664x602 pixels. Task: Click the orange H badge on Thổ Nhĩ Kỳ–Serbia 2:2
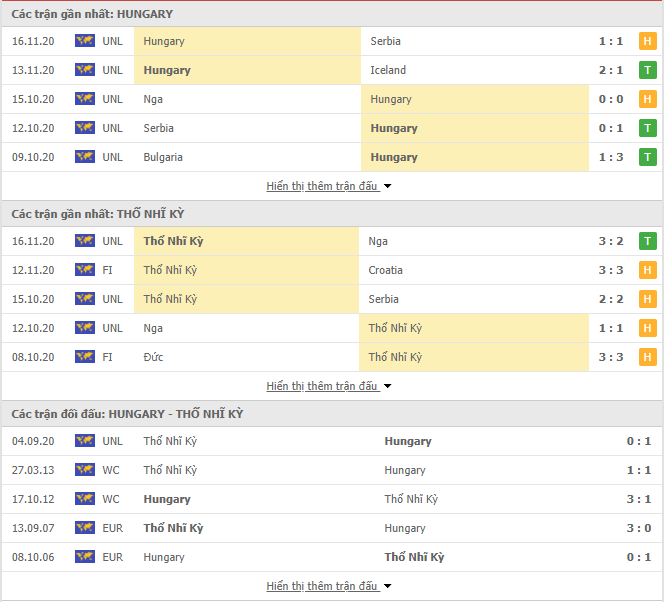click(x=647, y=299)
